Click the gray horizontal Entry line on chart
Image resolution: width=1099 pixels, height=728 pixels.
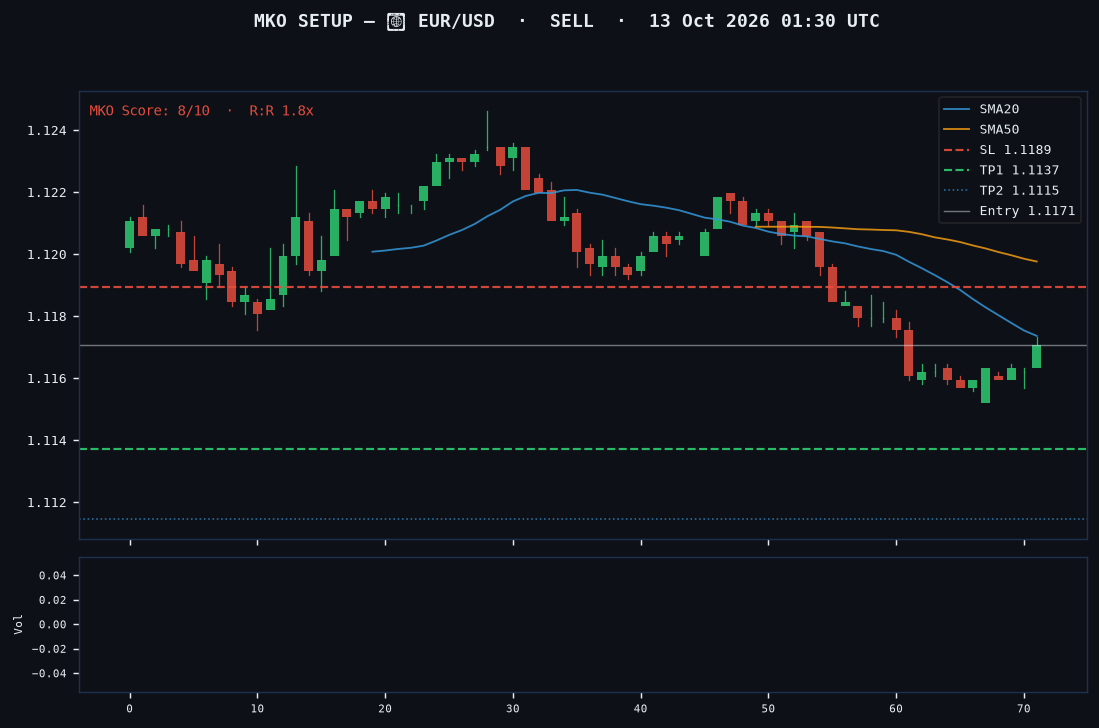click(583, 345)
